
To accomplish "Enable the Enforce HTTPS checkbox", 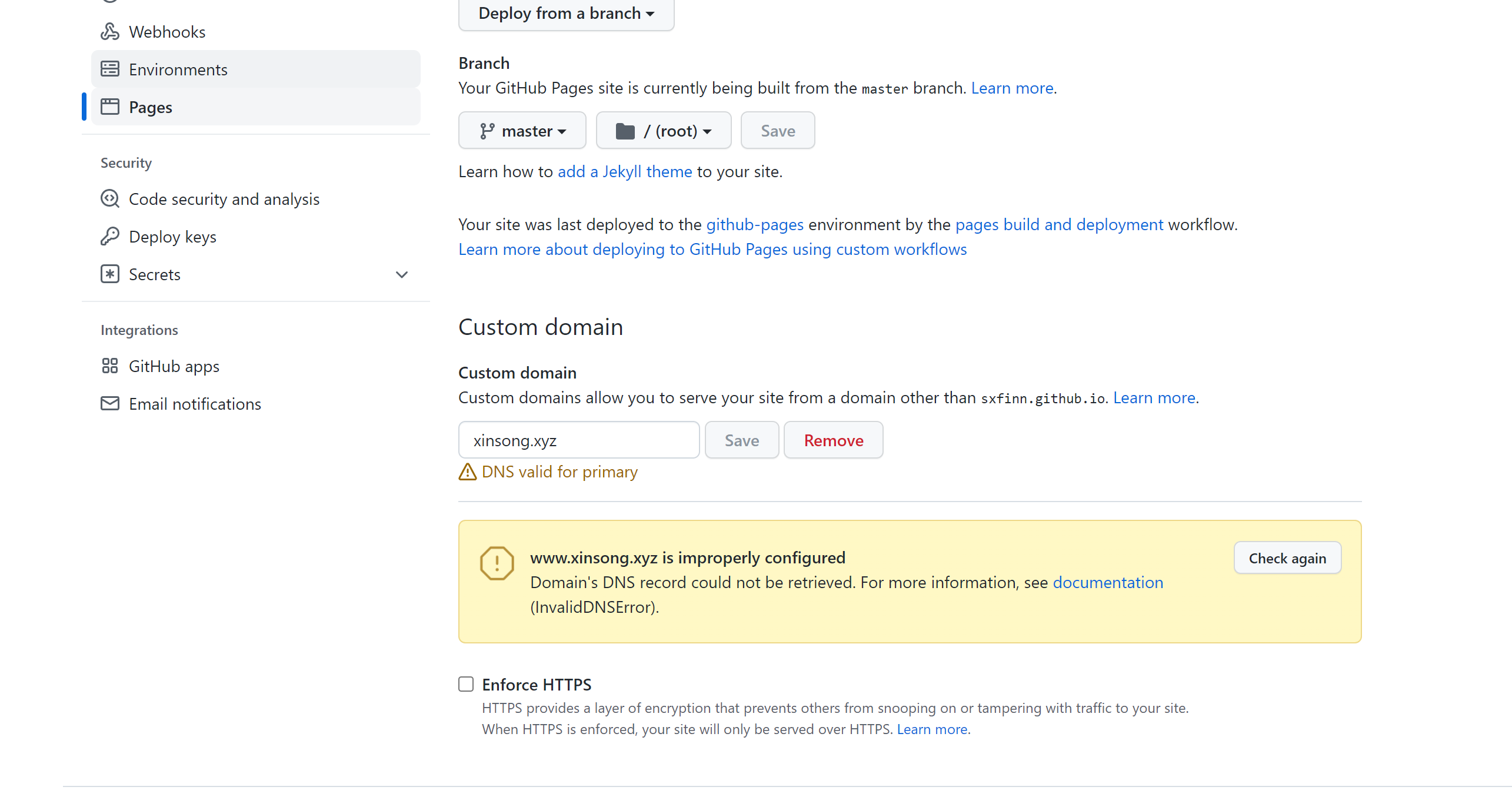I will (466, 684).
